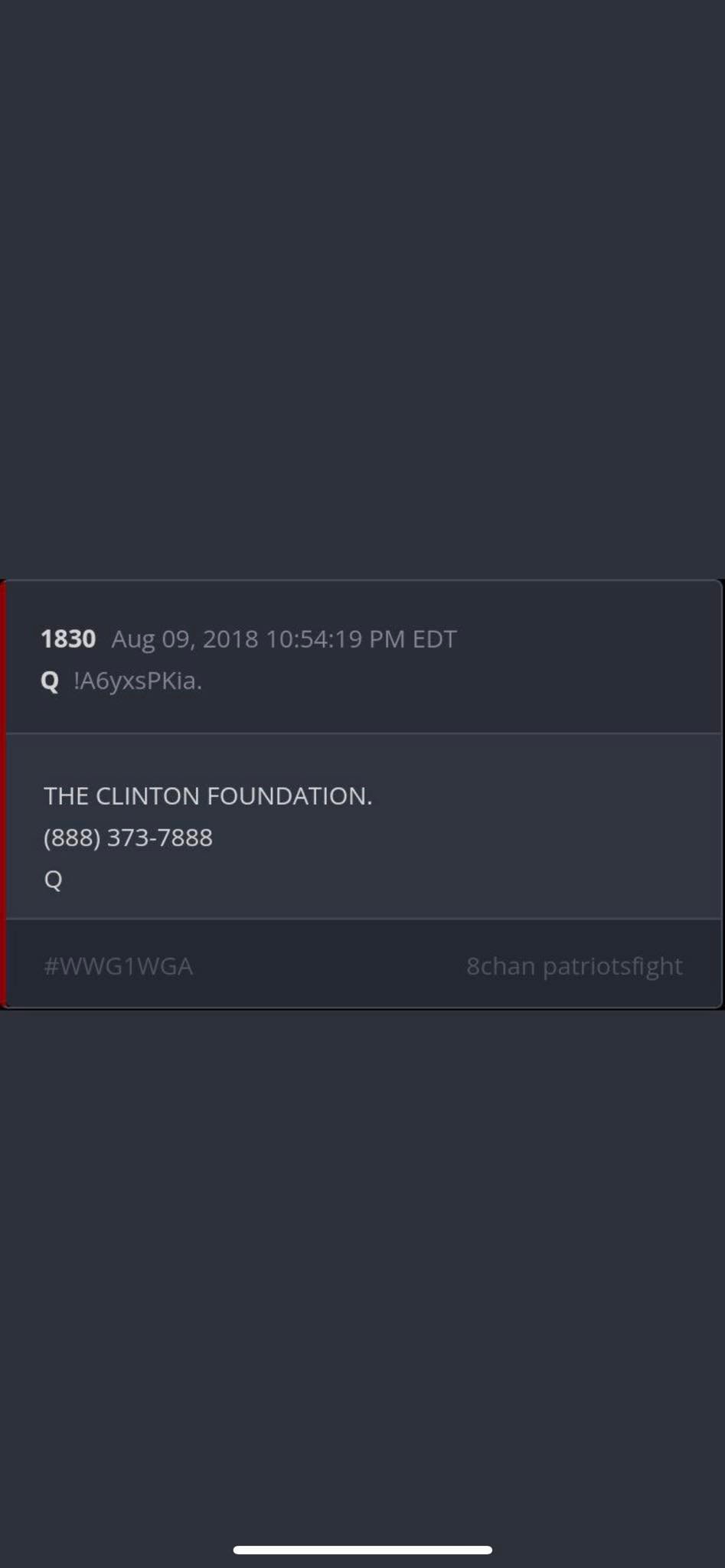This screenshot has width=725, height=1568.
Task: Tap the word patriotsfight in footer
Action: click(x=612, y=966)
